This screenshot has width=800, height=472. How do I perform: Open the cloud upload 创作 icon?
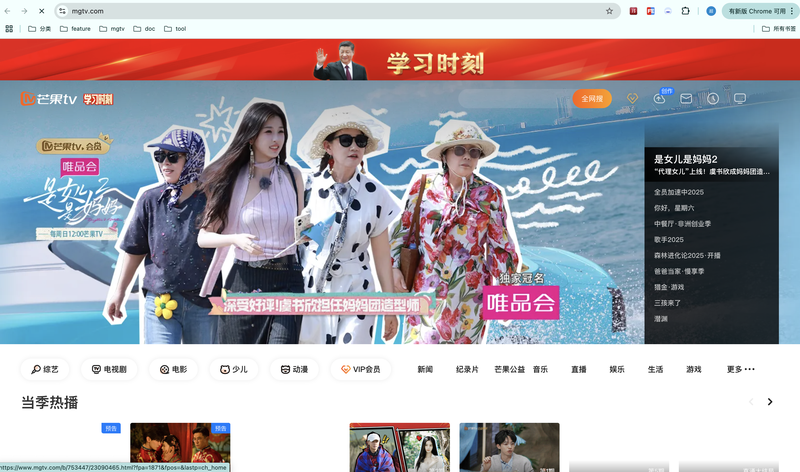(x=659, y=98)
